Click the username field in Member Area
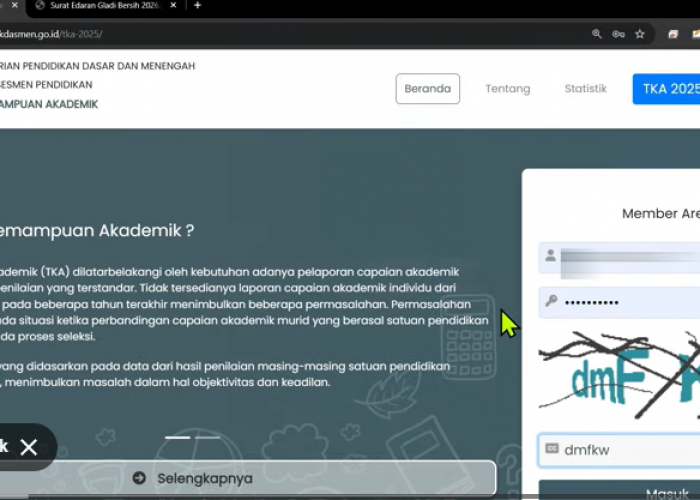The image size is (700, 500). coord(619,258)
